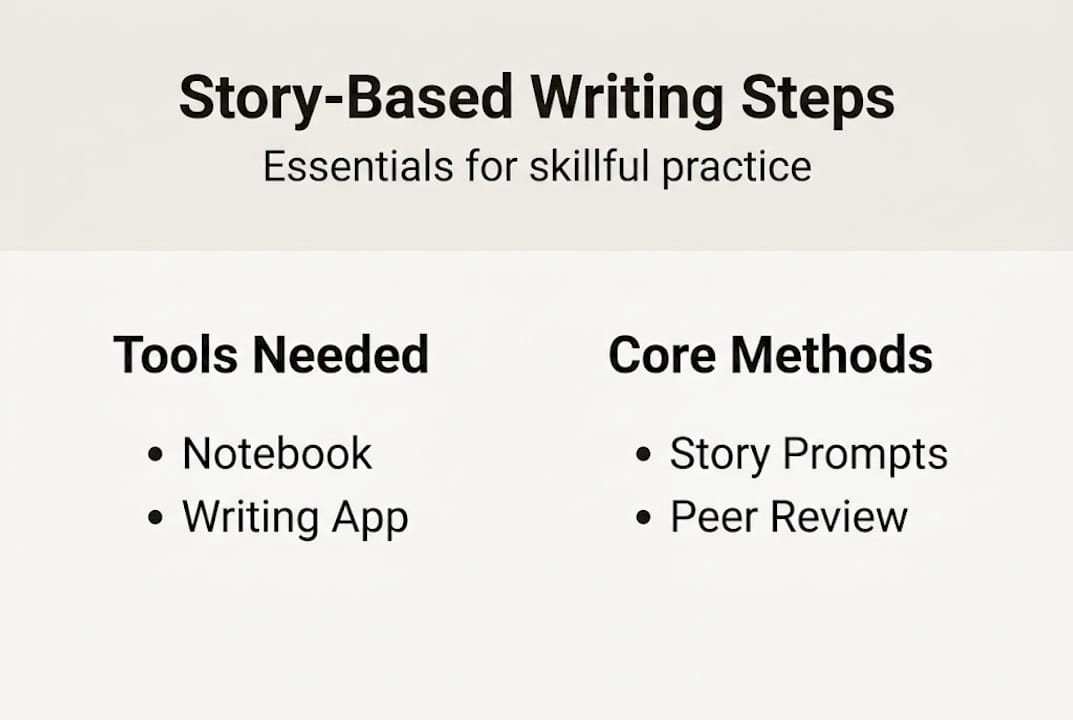Click the "Core Methods" heading
This screenshot has height=720, width=1073.
point(770,355)
